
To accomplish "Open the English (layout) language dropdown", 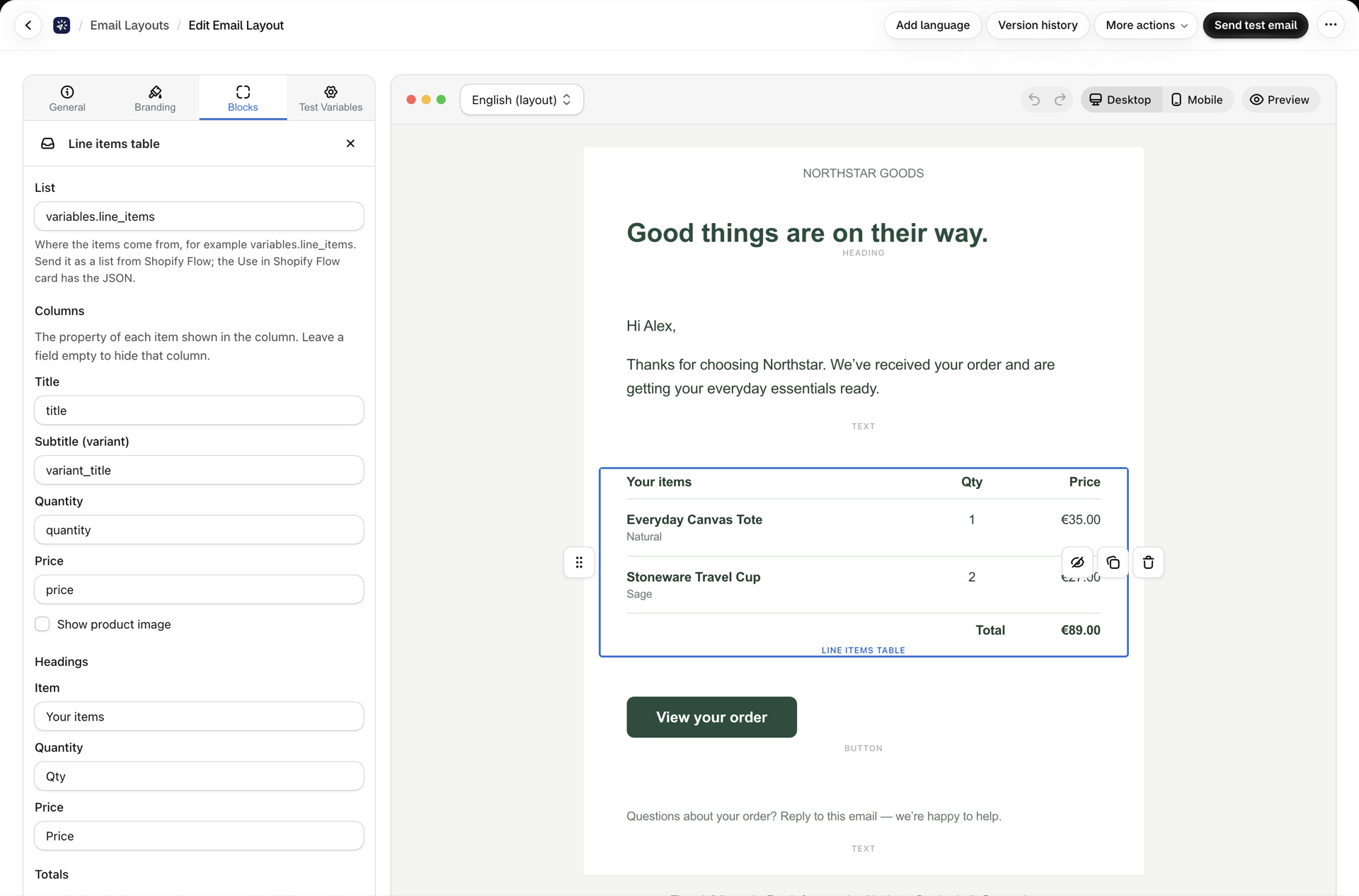I will click(522, 100).
